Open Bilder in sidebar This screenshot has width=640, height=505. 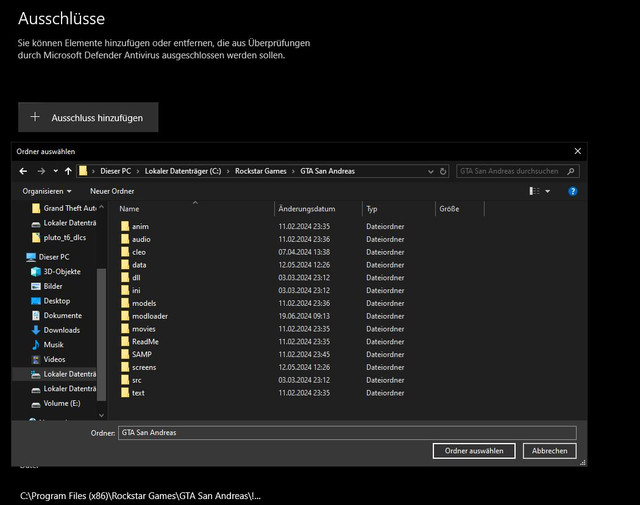47,286
